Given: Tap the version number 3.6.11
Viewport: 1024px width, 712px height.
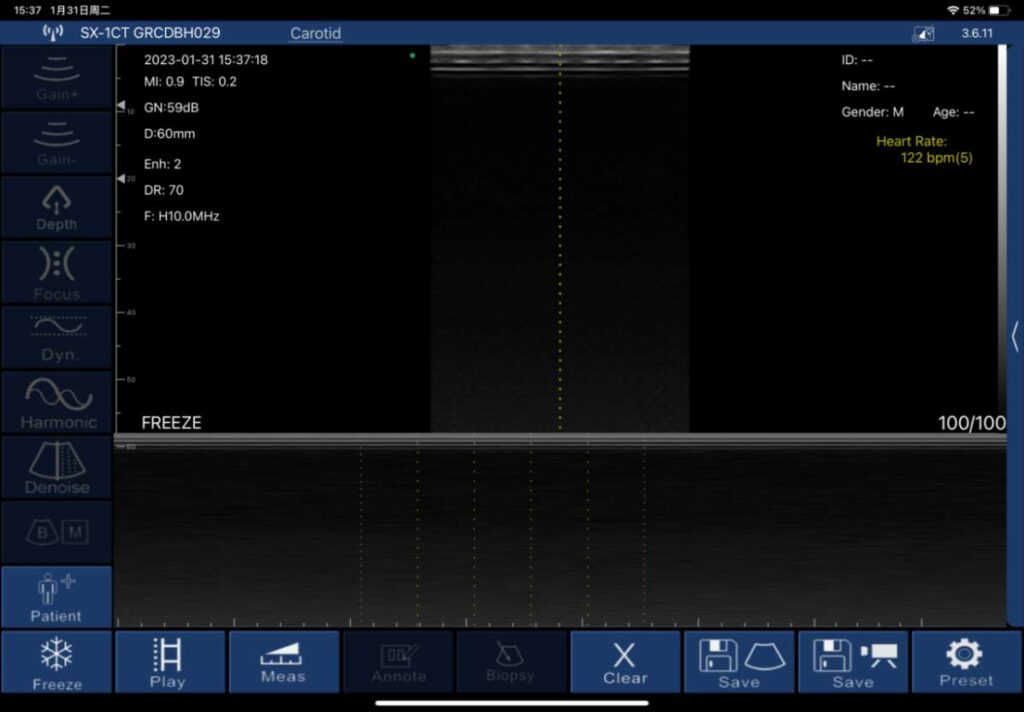Looking at the screenshot, I should [x=977, y=33].
